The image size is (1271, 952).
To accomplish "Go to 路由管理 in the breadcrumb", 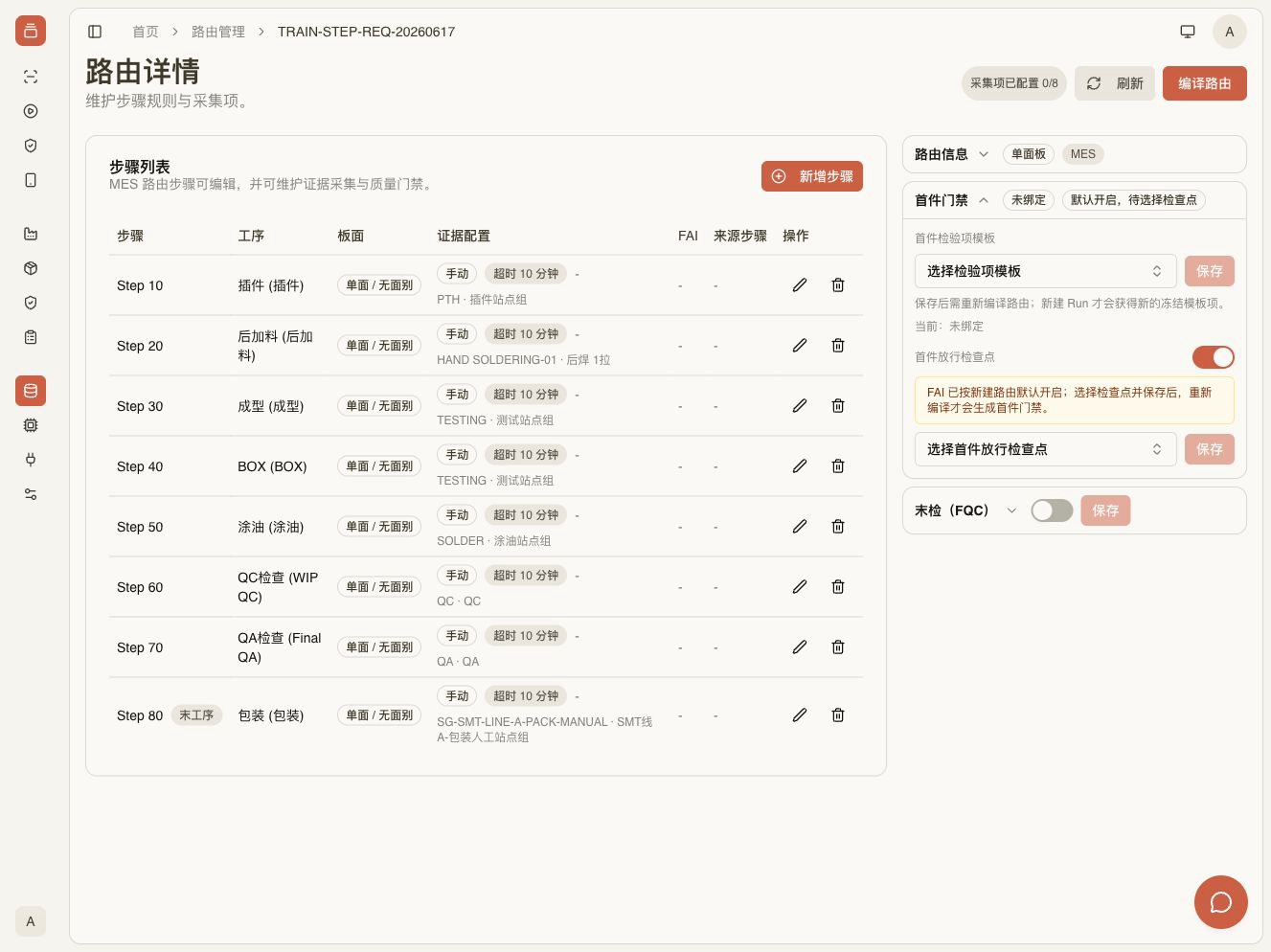I will pyautogui.click(x=218, y=32).
